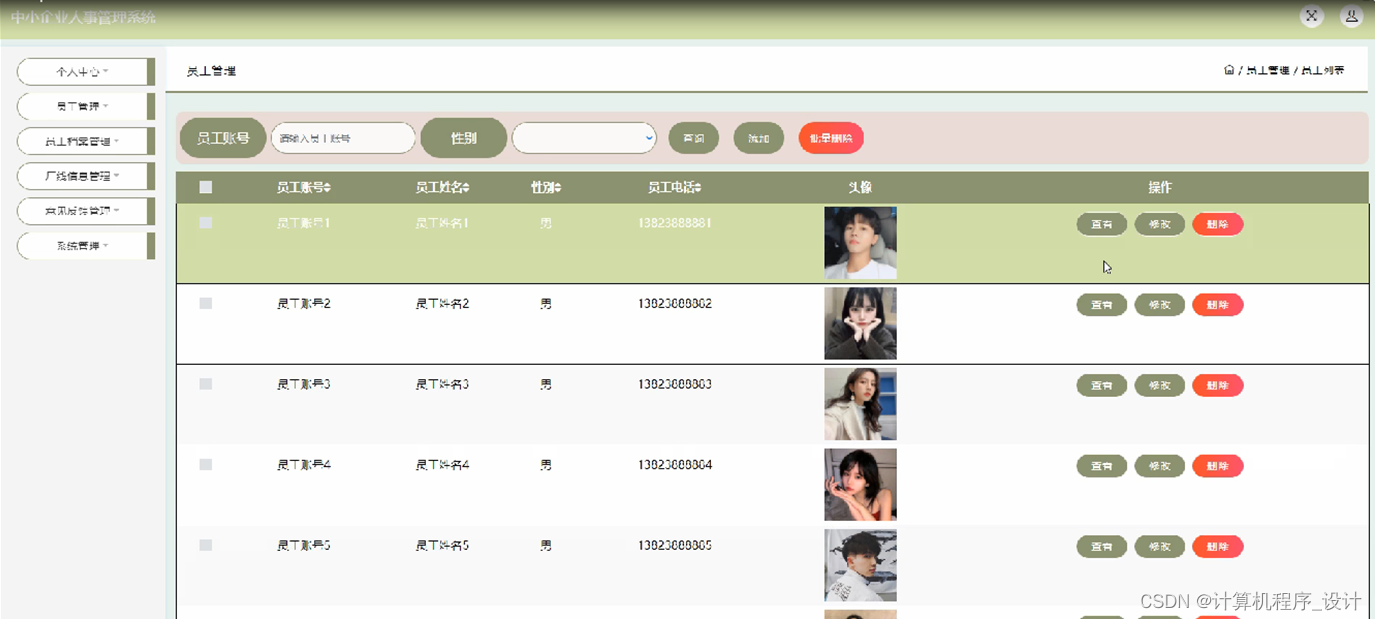Click 查看 for 员工账号2
Screen dimensions: 1377x620
[x=1102, y=305]
